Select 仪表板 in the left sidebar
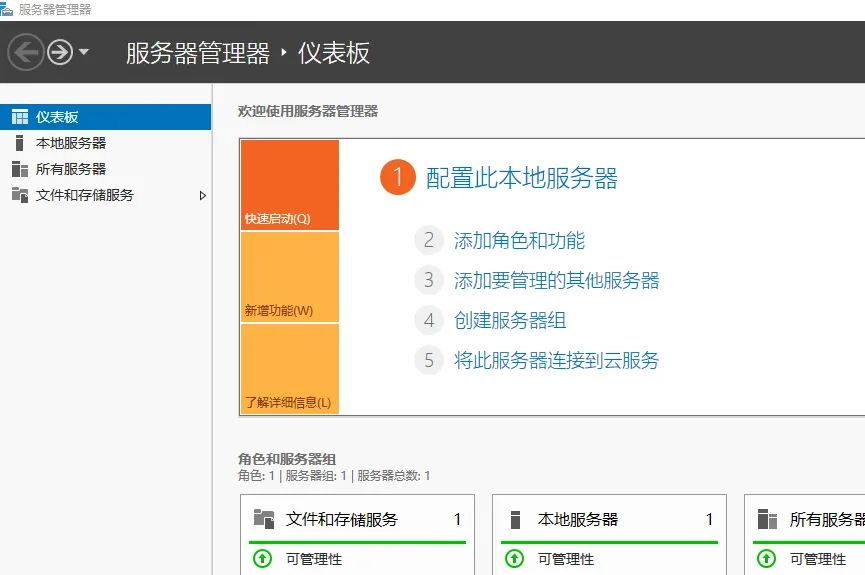This screenshot has height=575, width=865. click(57, 117)
